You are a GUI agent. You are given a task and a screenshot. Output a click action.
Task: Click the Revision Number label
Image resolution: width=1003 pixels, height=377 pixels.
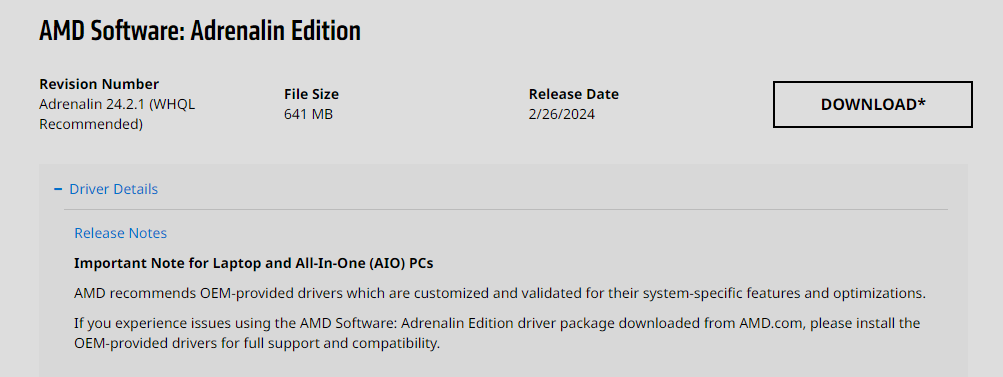(99, 84)
